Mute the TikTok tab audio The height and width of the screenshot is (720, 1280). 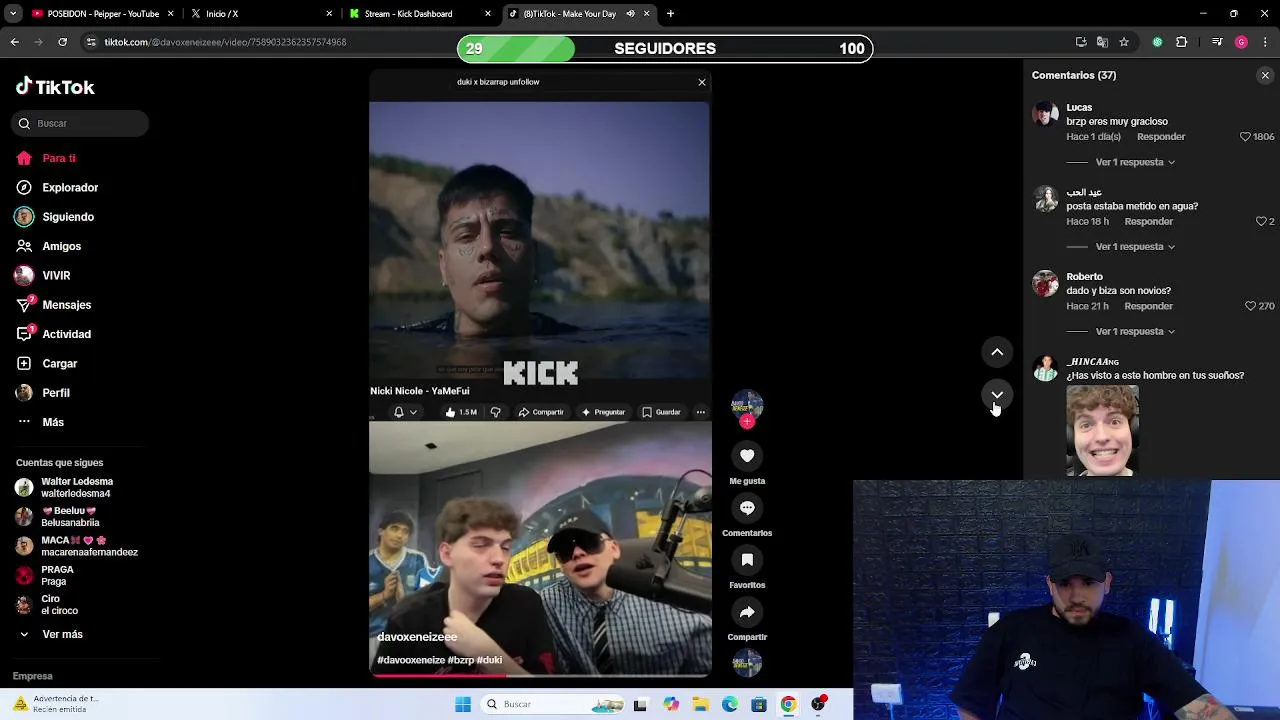[630, 14]
